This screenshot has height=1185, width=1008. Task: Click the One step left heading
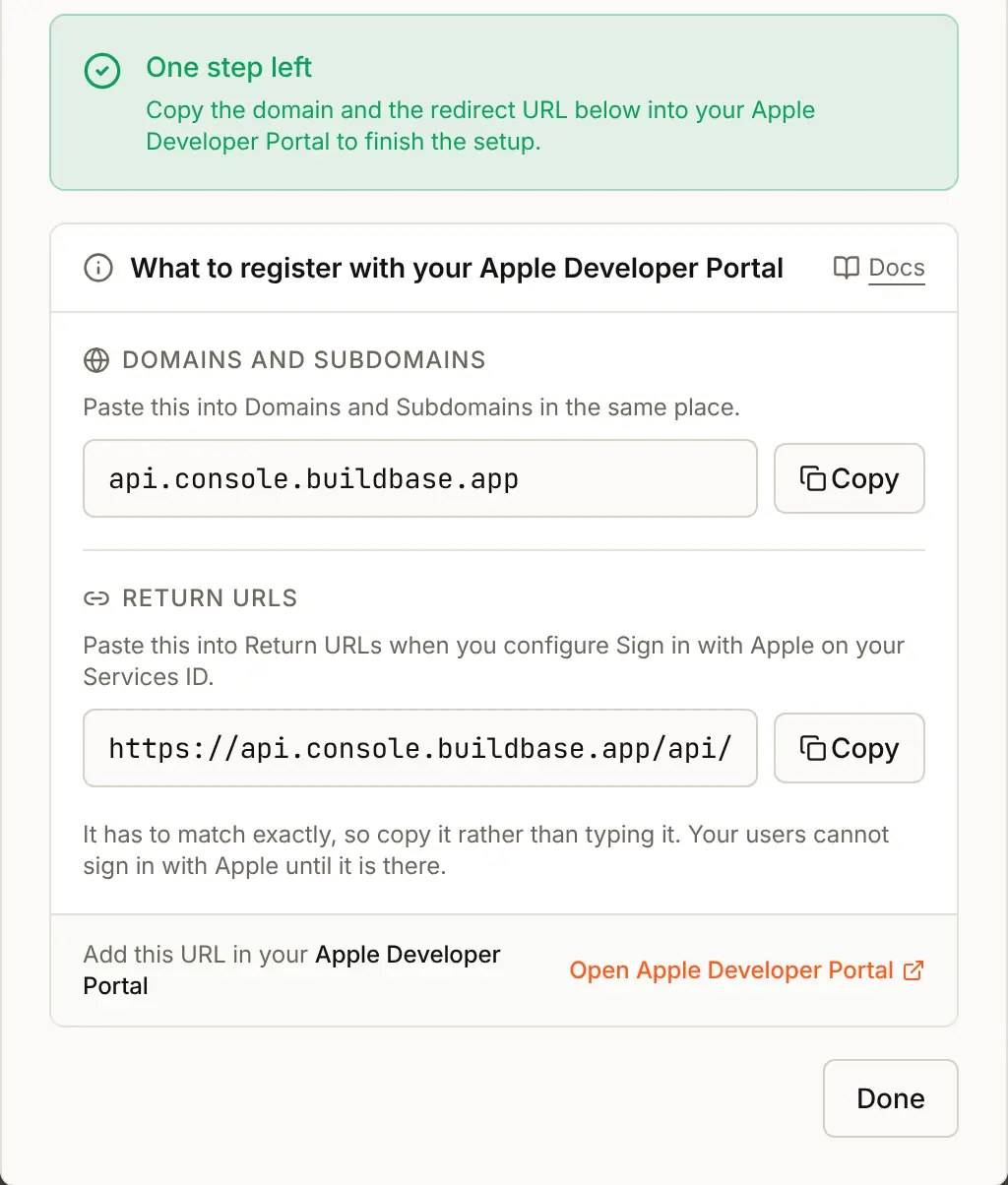click(x=229, y=67)
